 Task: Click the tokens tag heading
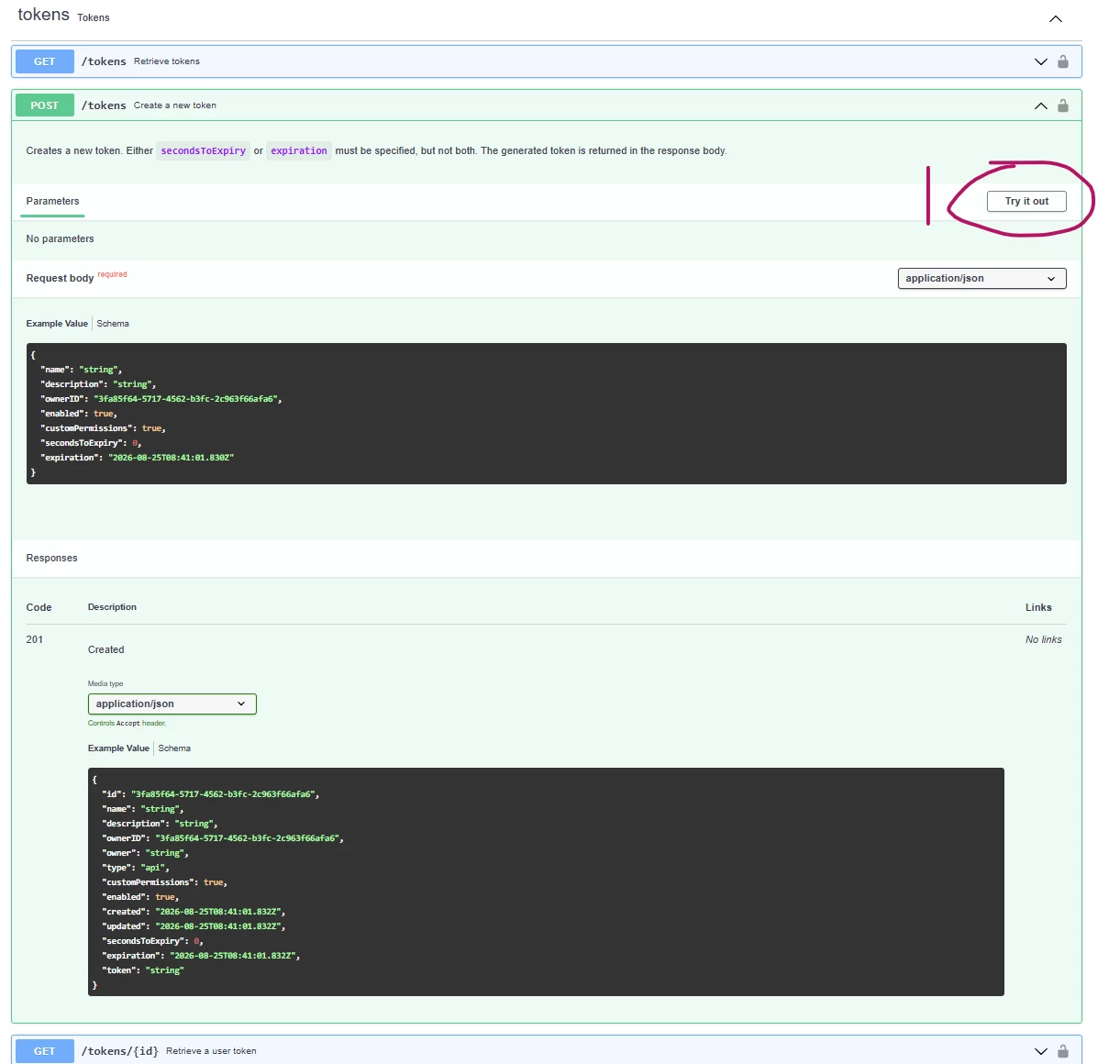point(43,15)
